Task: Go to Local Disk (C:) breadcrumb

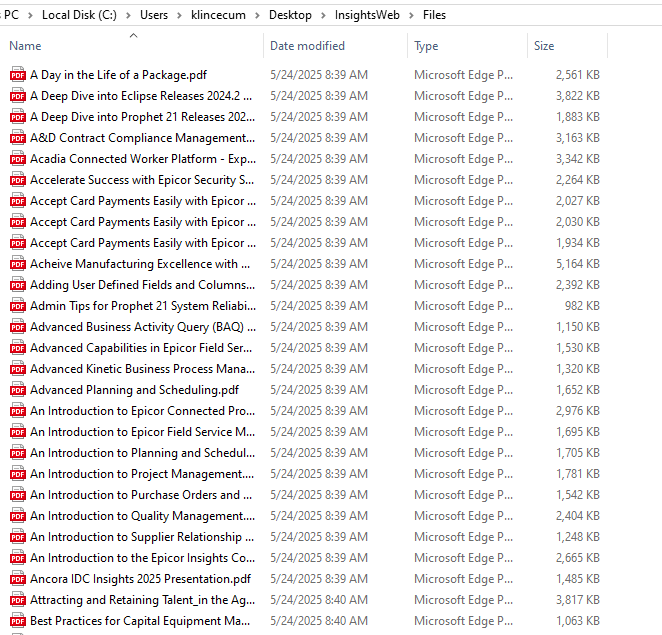Action: (79, 15)
